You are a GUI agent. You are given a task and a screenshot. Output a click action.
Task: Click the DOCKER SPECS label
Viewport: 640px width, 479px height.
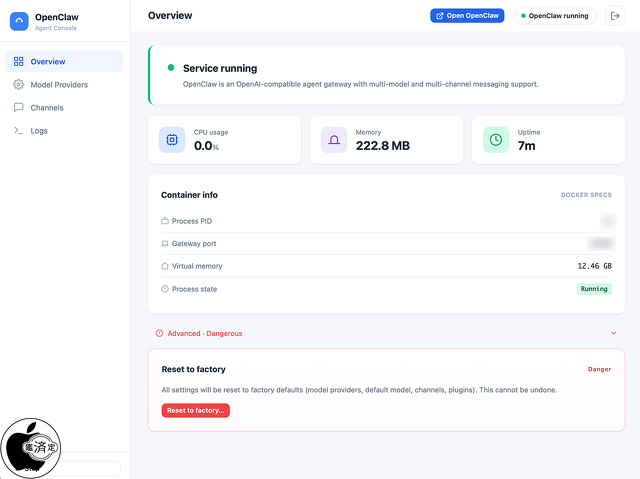point(586,195)
